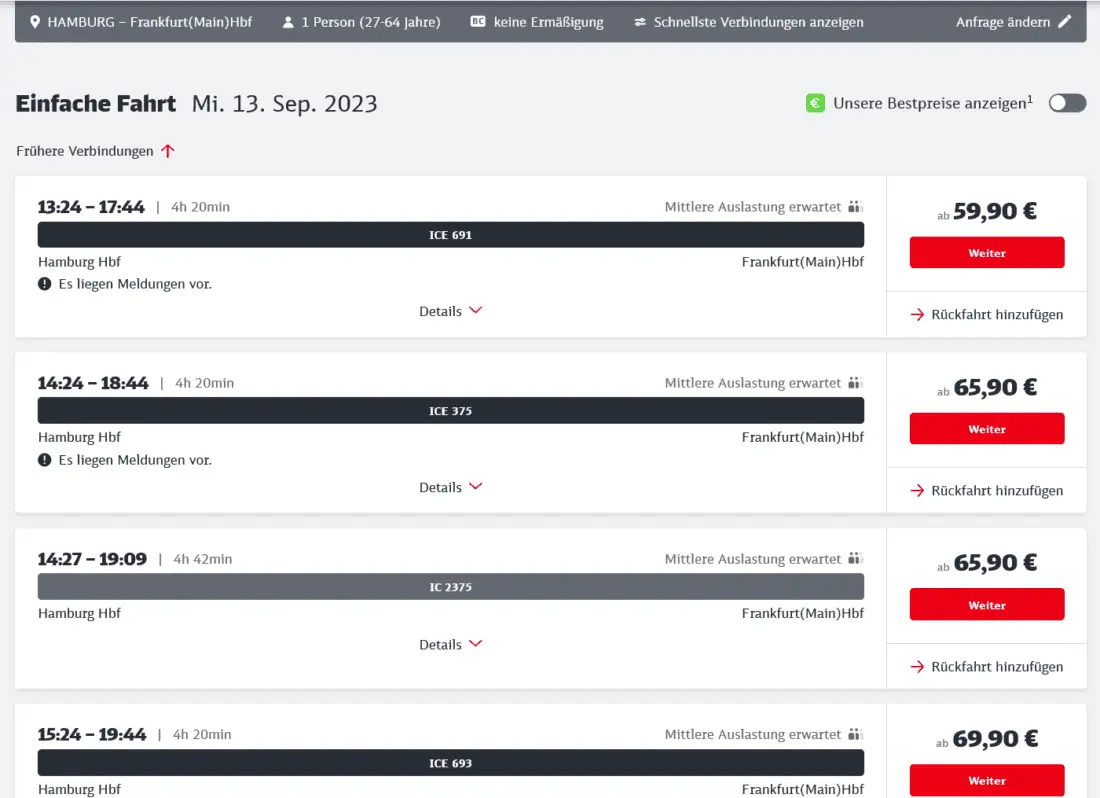This screenshot has width=1100, height=798.
Task: Click the swap arrows icon for Schnellste Verbindungen
Action: coord(640,21)
